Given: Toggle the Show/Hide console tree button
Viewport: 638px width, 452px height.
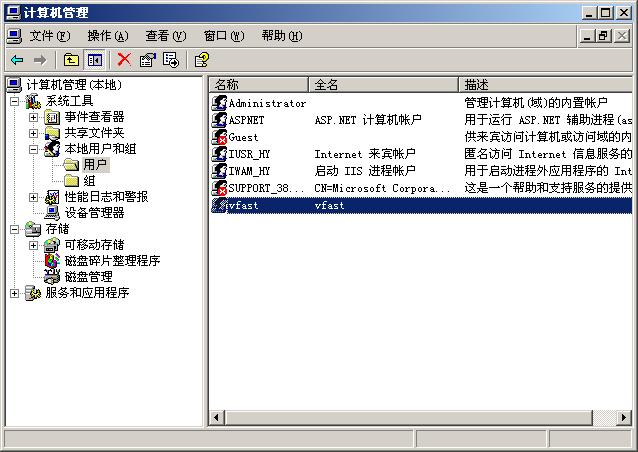Looking at the screenshot, I should (94, 60).
